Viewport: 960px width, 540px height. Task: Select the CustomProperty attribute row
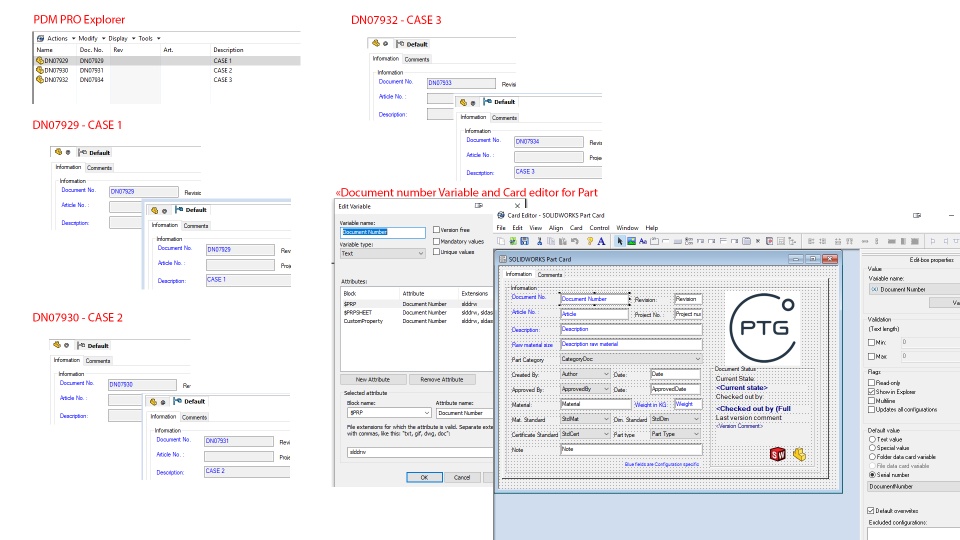coord(416,321)
